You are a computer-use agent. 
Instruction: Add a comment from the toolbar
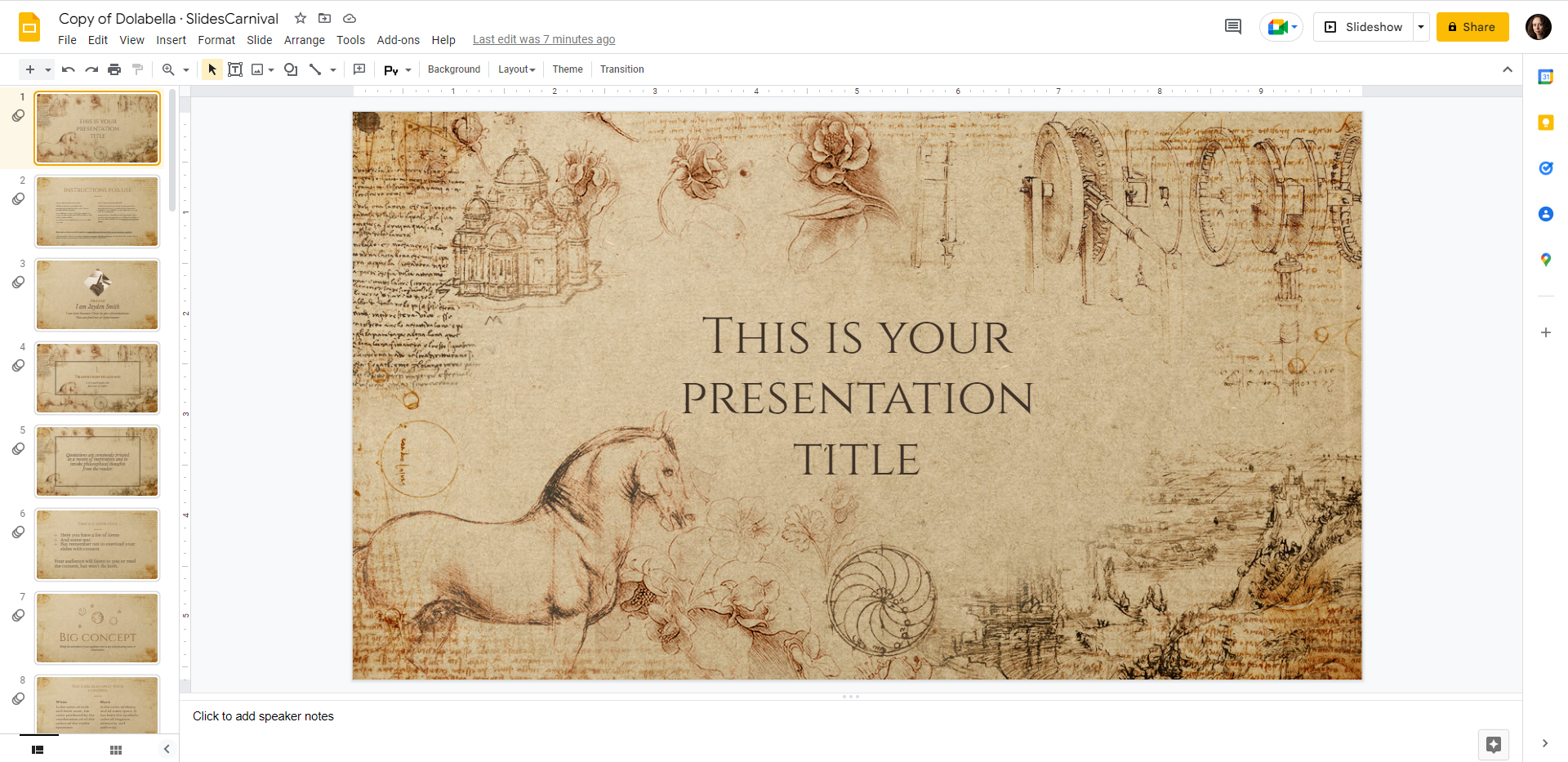tap(359, 69)
